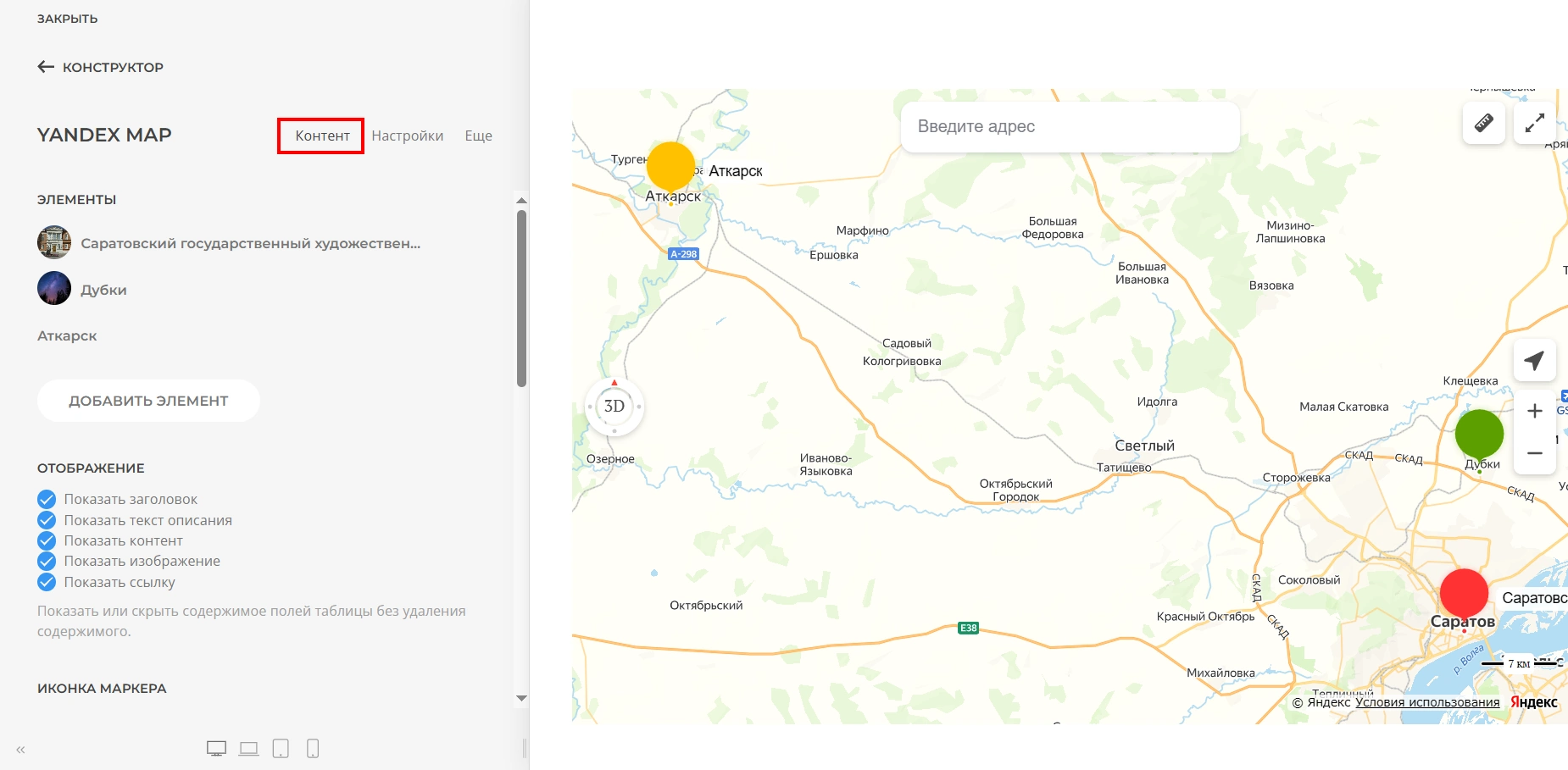The image size is (1568, 770).
Task: Collapse the sidebar with double chevron
Action: tap(20, 750)
